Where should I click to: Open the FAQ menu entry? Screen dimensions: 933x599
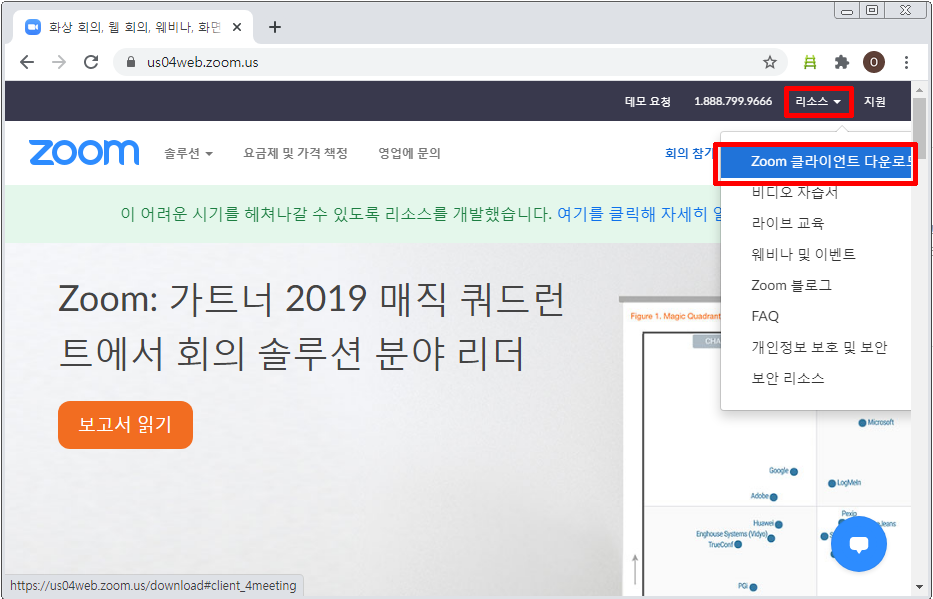[765, 316]
